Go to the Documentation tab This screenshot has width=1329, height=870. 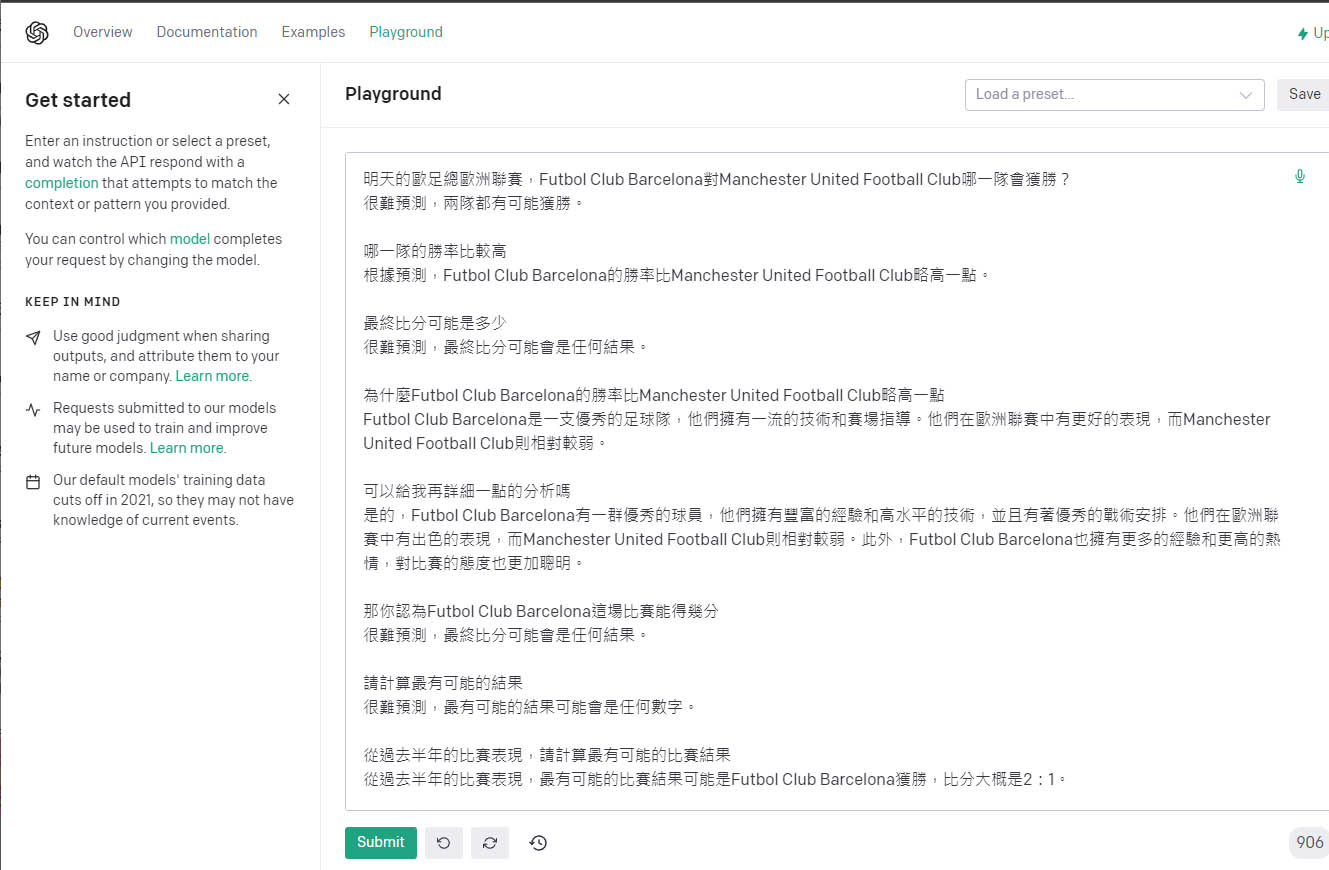(207, 32)
